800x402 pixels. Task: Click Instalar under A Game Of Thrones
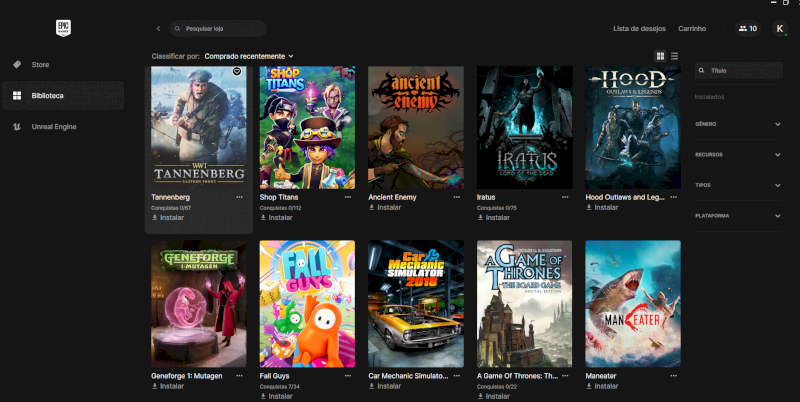(493, 396)
